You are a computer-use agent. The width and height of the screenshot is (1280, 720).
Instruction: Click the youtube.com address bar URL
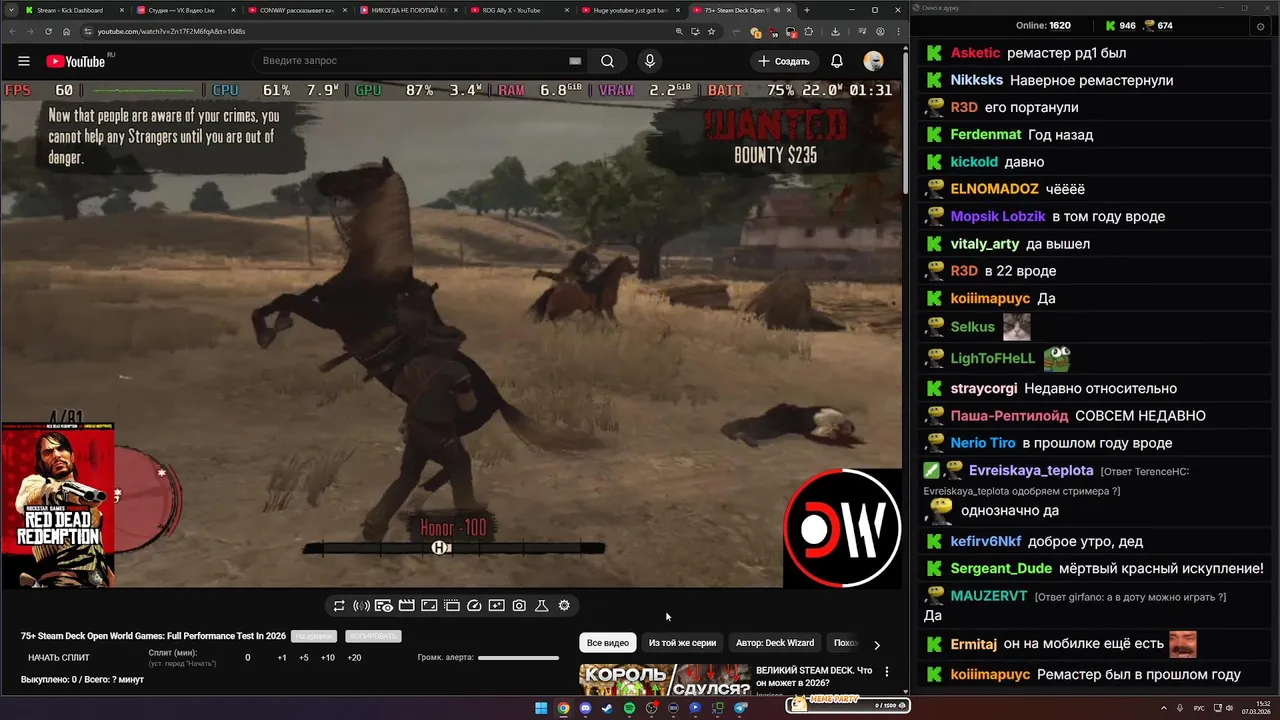click(171, 31)
